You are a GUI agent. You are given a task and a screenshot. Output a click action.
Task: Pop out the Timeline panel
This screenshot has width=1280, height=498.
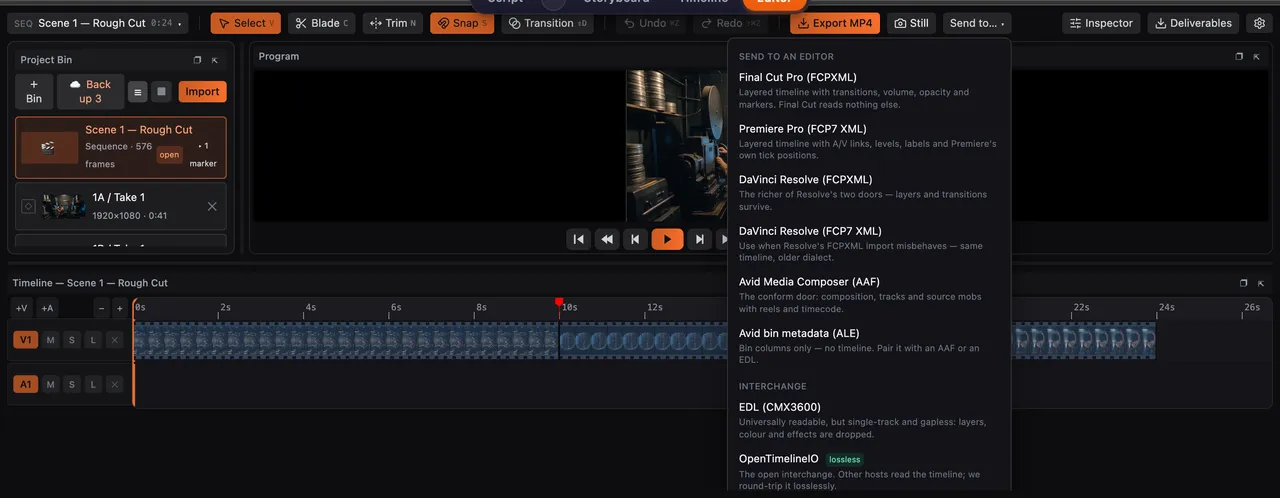point(1243,283)
